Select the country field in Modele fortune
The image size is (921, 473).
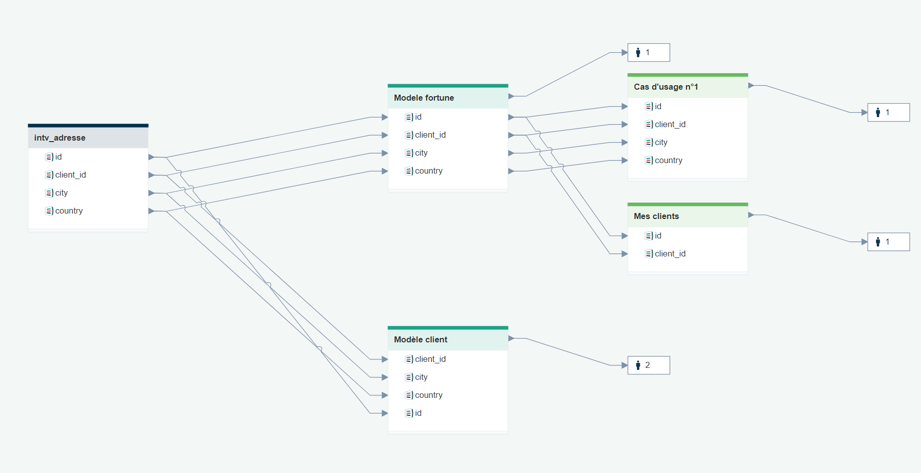448,171
